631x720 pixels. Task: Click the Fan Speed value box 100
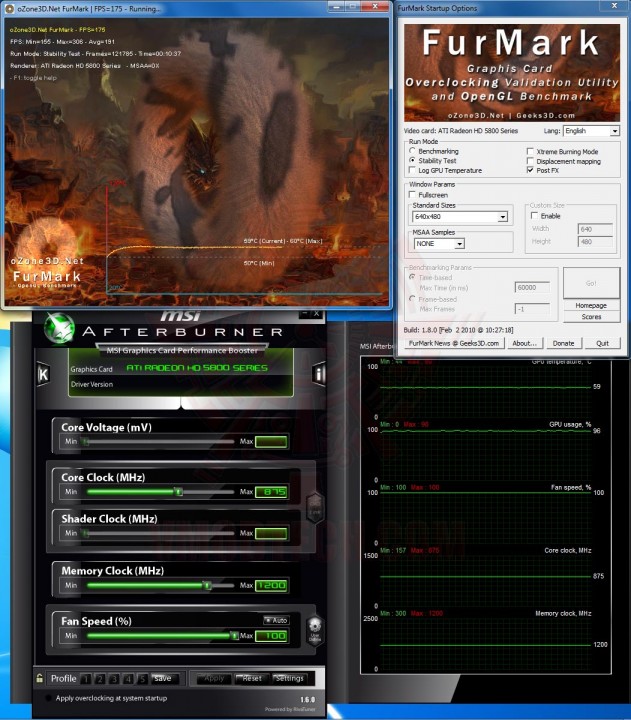[271, 636]
